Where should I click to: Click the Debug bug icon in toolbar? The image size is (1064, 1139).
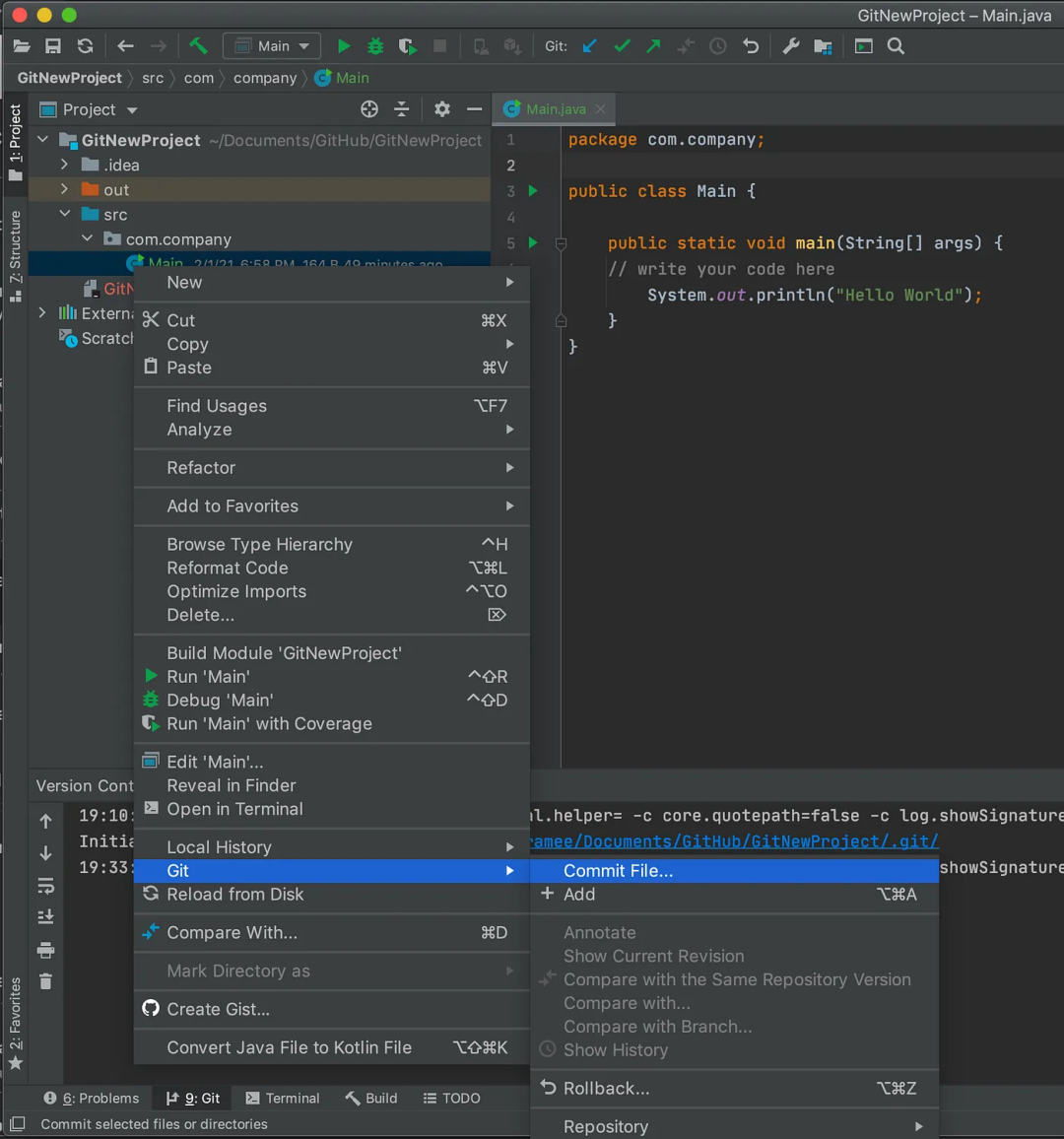pyautogui.click(x=375, y=46)
